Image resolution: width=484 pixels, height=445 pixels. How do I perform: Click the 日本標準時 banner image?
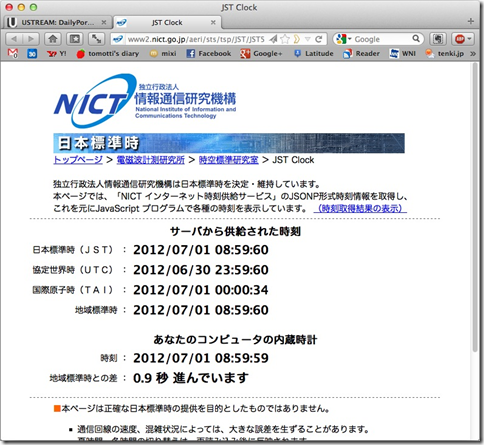click(229, 143)
